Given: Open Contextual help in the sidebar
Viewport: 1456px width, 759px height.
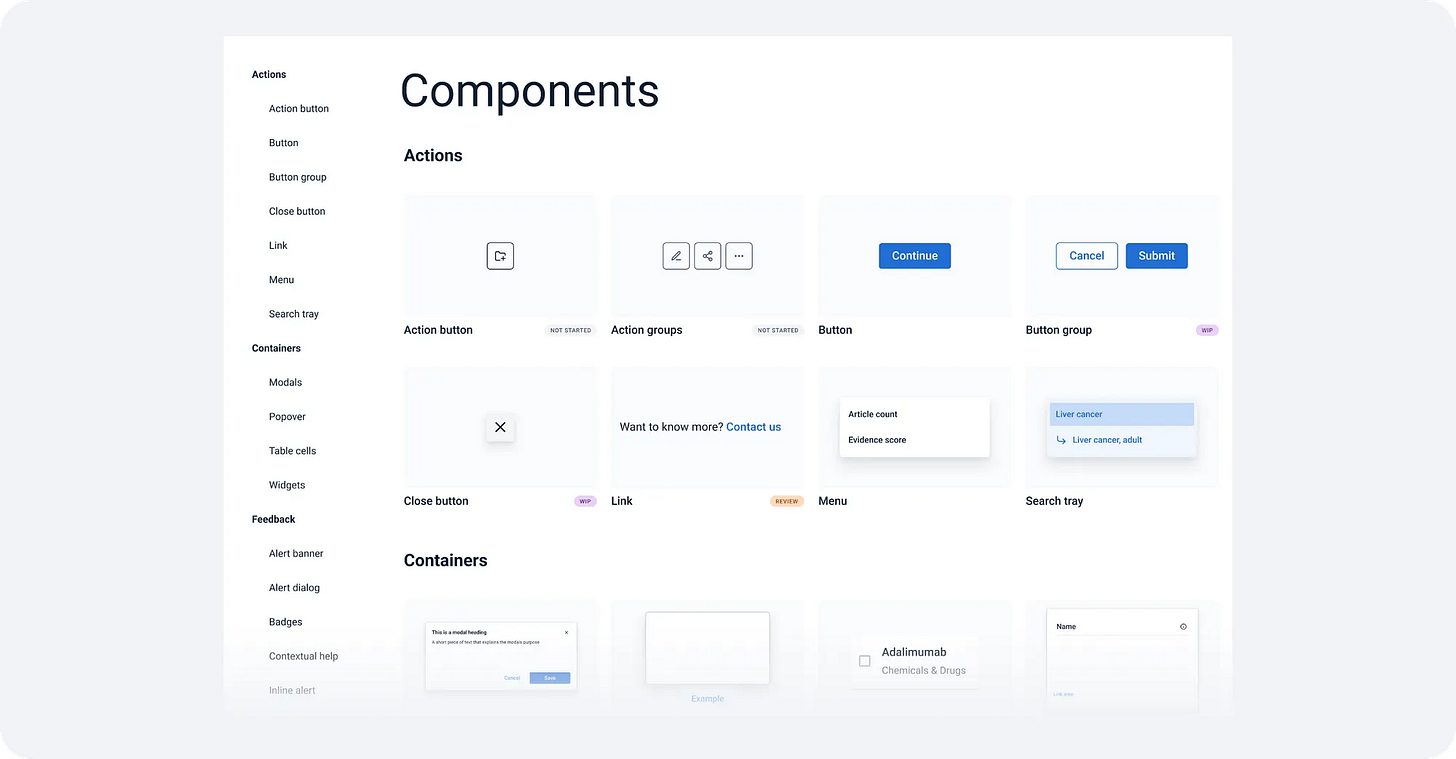Looking at the screenshot, I should pyautogui.click(x=303, y=656).
